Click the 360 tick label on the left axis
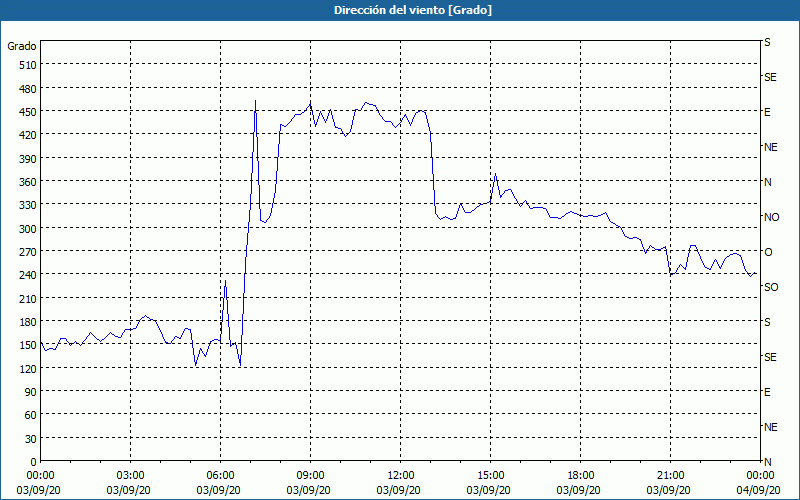Screen dimensions: 800x500 tap(28, 182)
